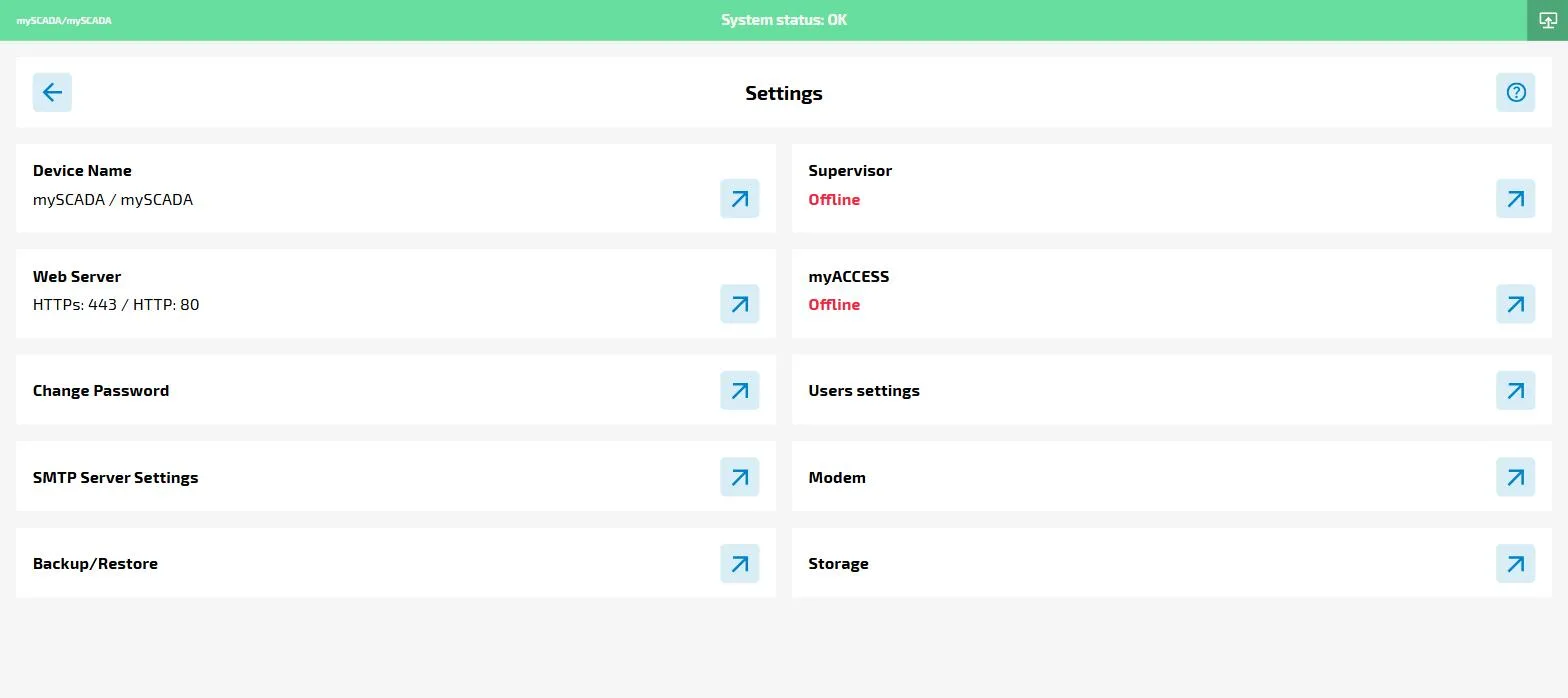Click the Settings page title
The width and height of the screenshot is (1568, 698).
[784, 93]
